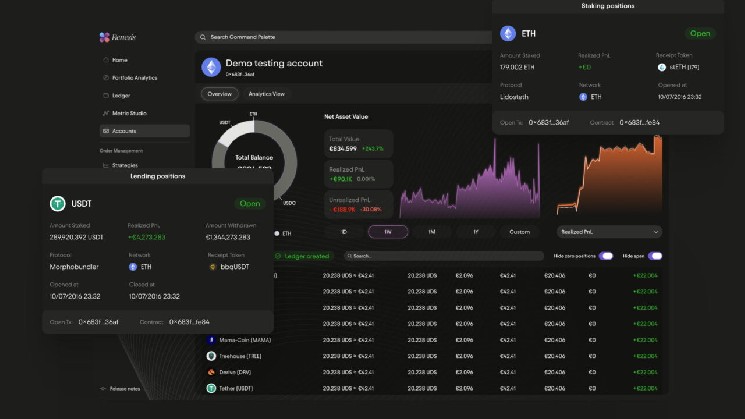Toggle the Hide spam switch
745x419 pixels.
(655, 256)
